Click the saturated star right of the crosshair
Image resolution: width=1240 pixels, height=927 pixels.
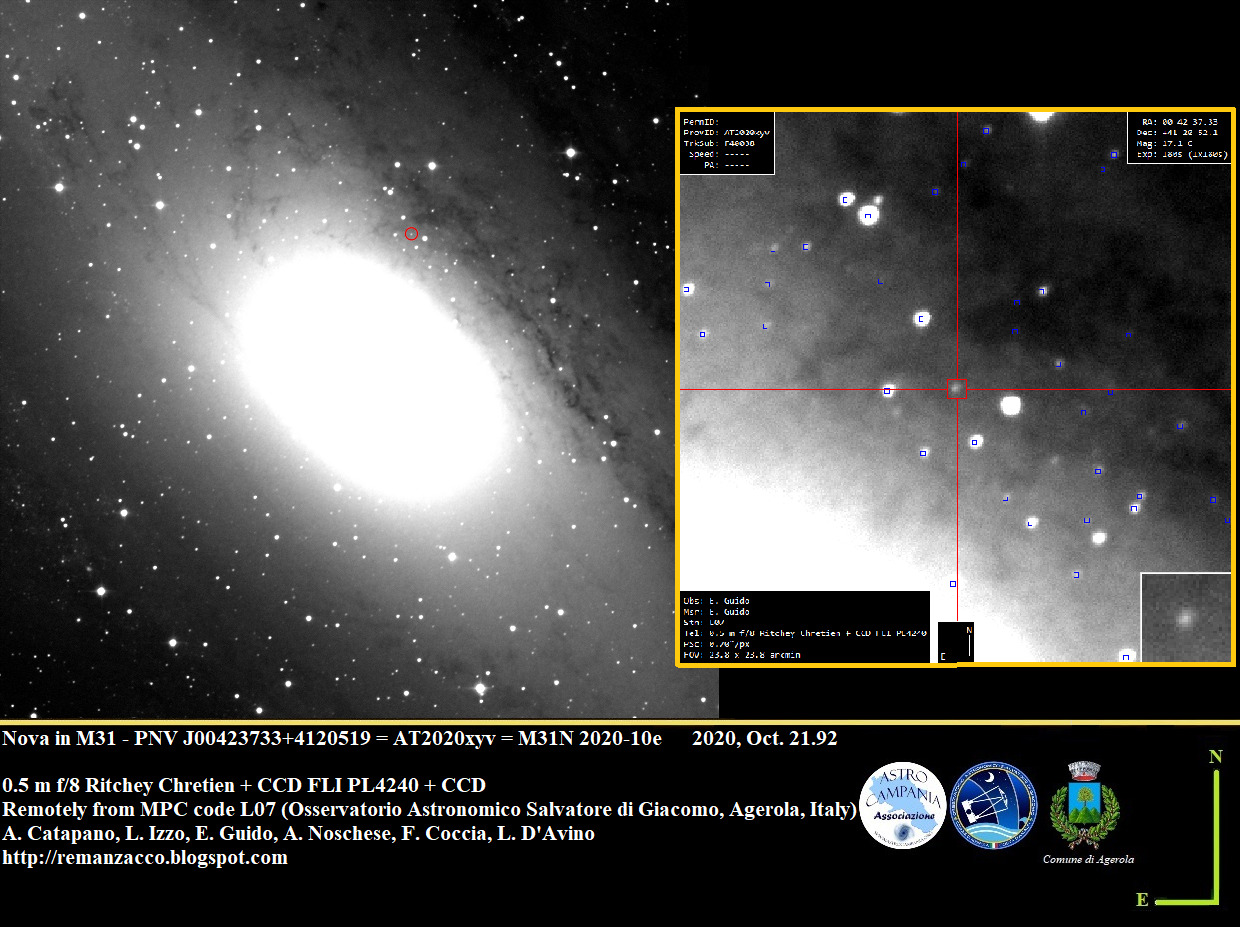(1011, 405)
